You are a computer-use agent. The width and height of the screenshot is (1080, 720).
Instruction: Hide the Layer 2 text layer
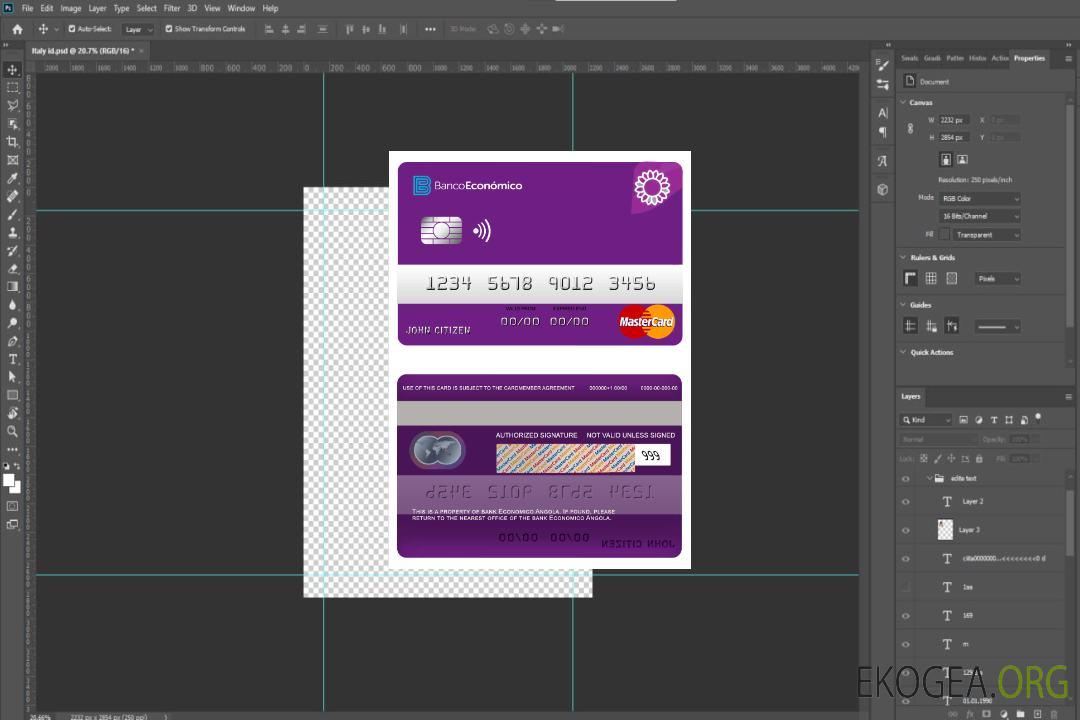pyautogui.click(x=906, y=502)
